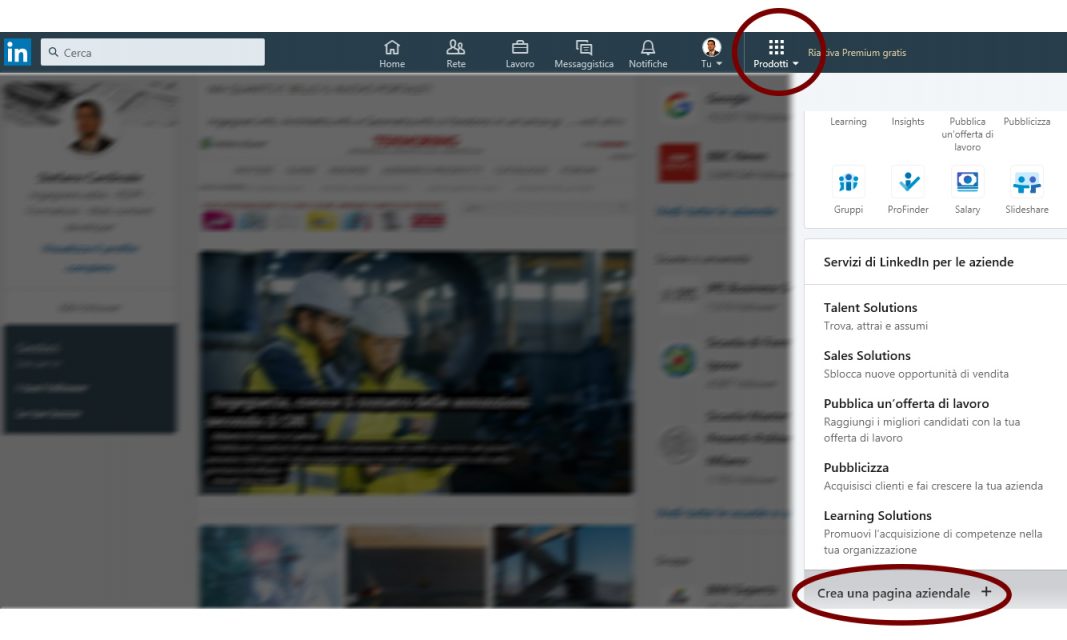Open the Notifiche bell icon
This screenshot has height=640, width=1067.
point(648,48)
